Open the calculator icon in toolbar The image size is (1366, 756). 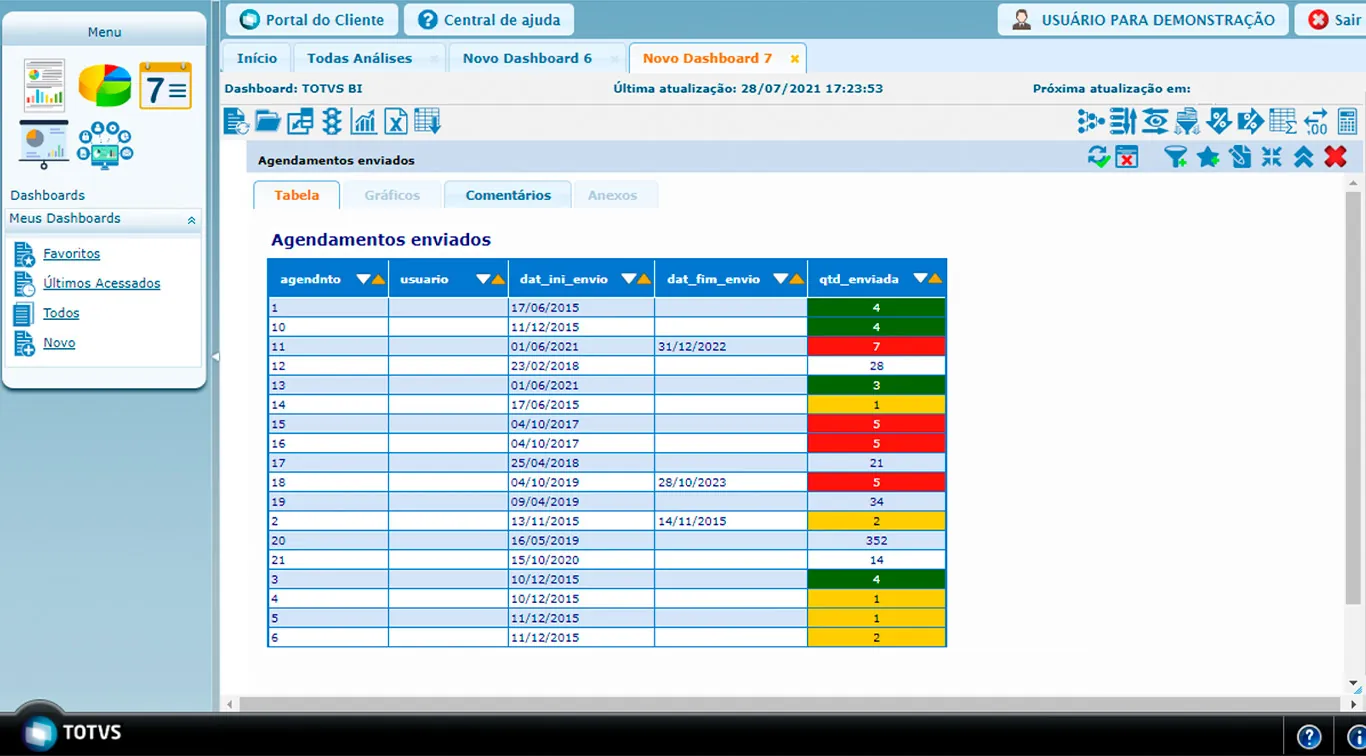pyautogui.click(x=1347, y=122)
